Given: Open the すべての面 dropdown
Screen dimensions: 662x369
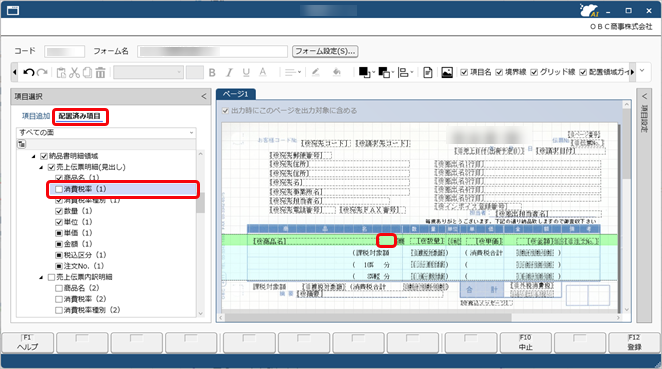Looking at the screenshot, I should point(106,133).
